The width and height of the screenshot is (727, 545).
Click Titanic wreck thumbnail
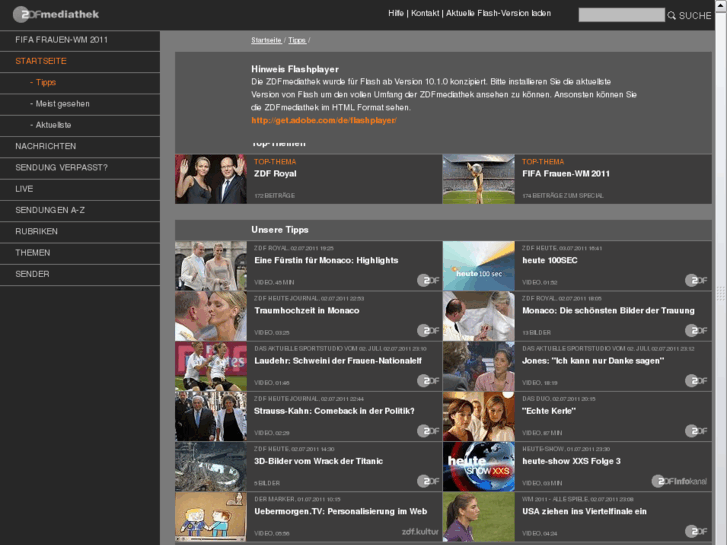[x=211, y=467]
